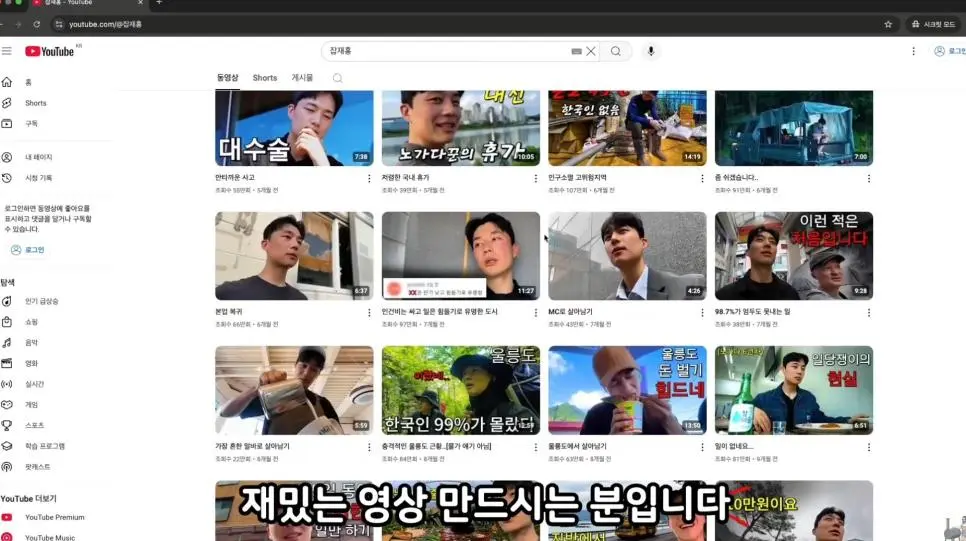The image size is (966, 541).
Task: Start voice search with microphone icon
Action: click(651, 51)
